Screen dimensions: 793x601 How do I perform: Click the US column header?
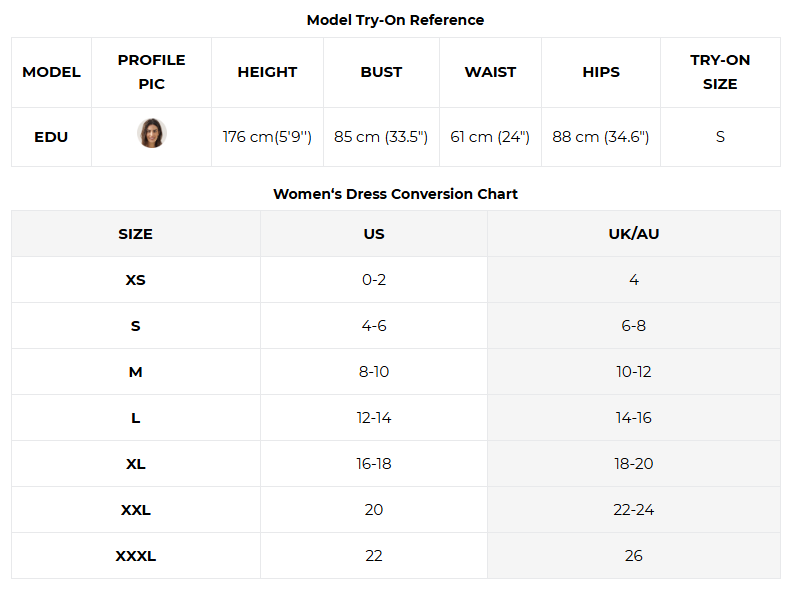374,234
